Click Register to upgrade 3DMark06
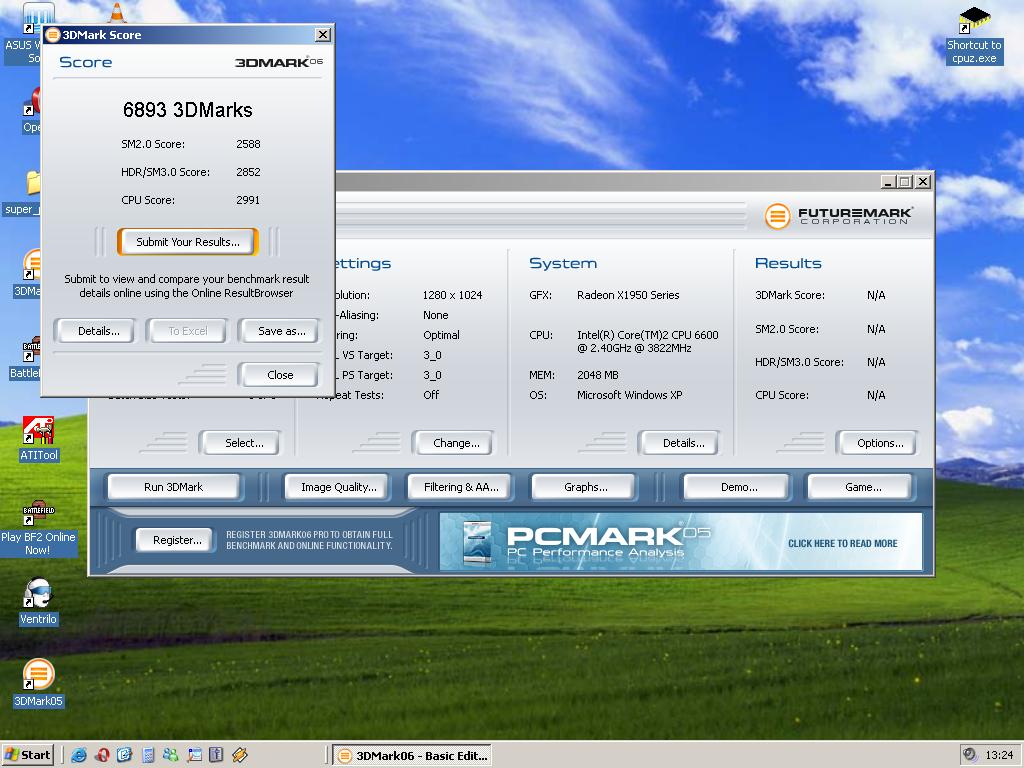 (x=177, y=540)
